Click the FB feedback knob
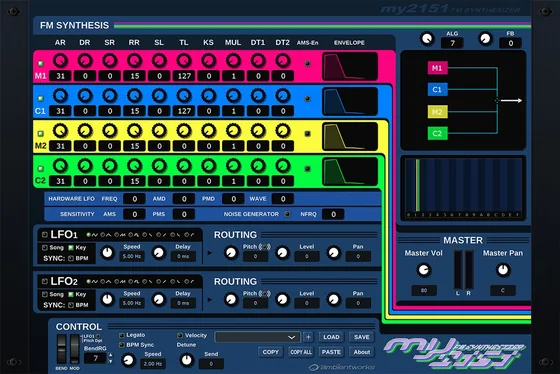 pyautogui.click(x=485, y=39)
